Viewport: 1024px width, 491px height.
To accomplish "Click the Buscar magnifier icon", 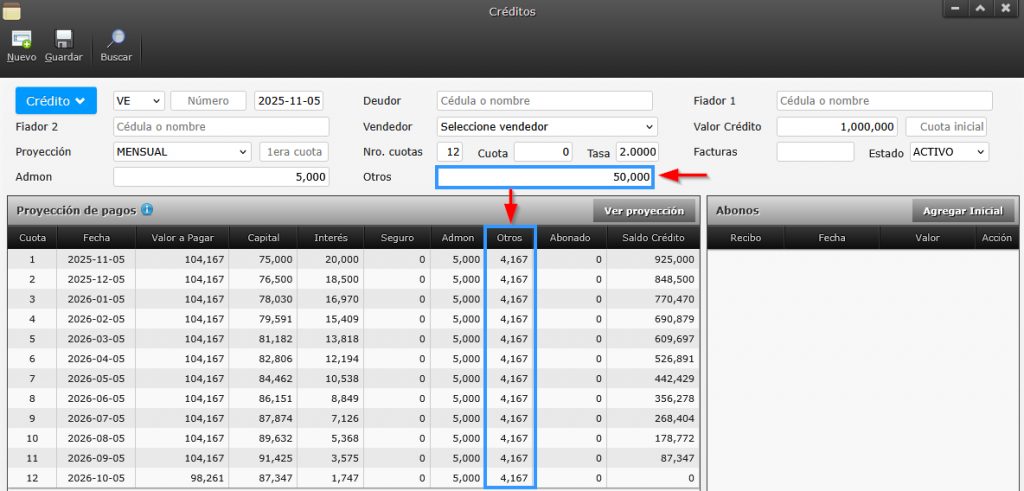I will pyautogui.click(x=116, y=41).
